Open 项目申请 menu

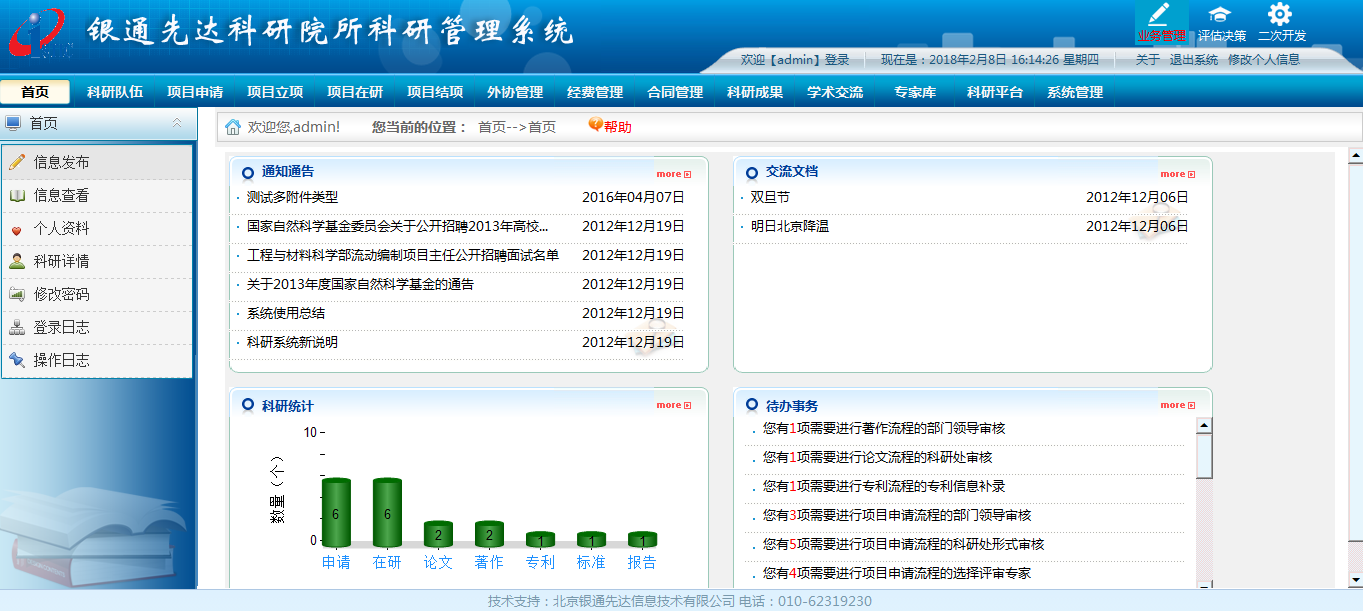[195, 92]
